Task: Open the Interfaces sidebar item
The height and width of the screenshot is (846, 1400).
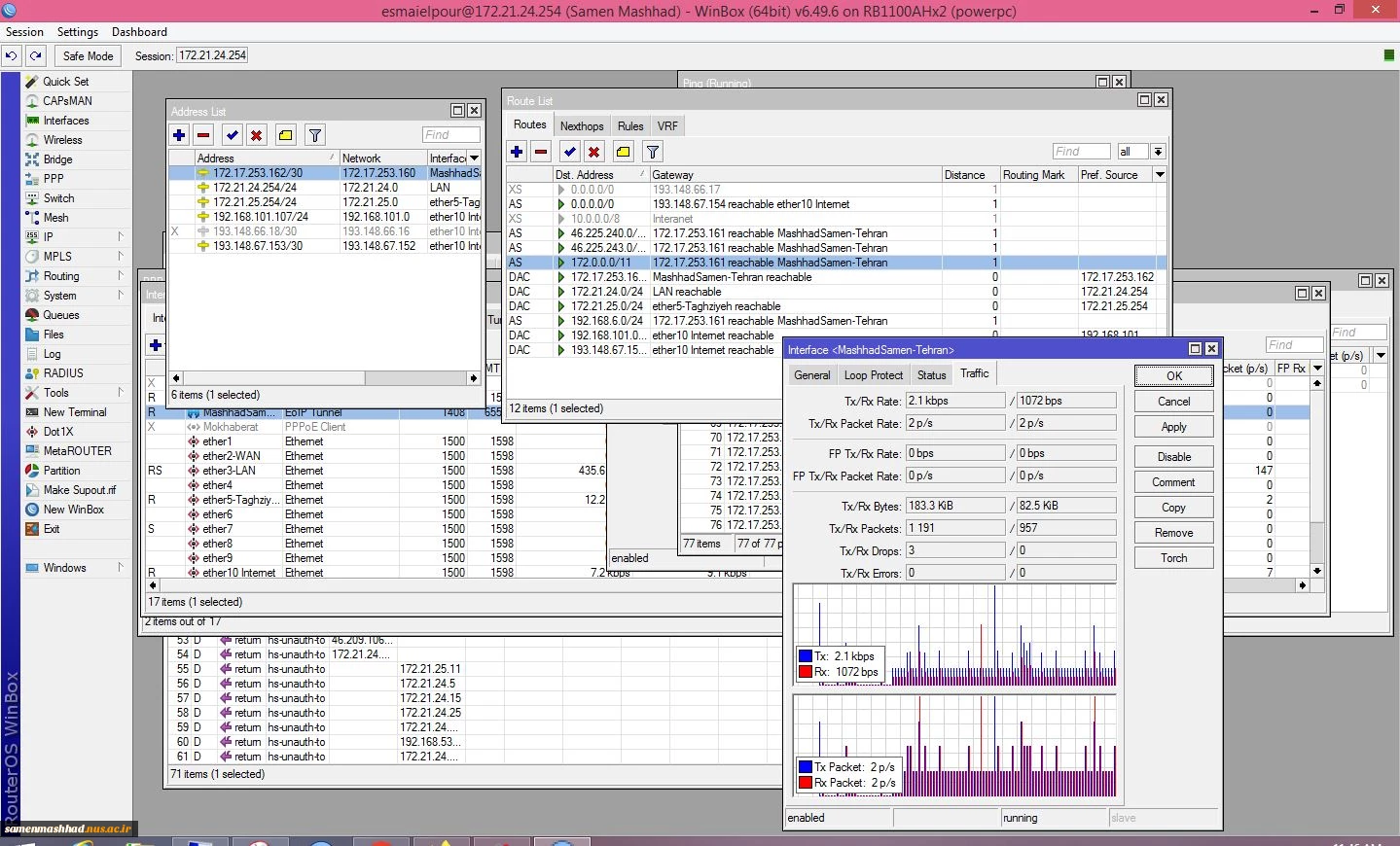Action: (66, 121)
